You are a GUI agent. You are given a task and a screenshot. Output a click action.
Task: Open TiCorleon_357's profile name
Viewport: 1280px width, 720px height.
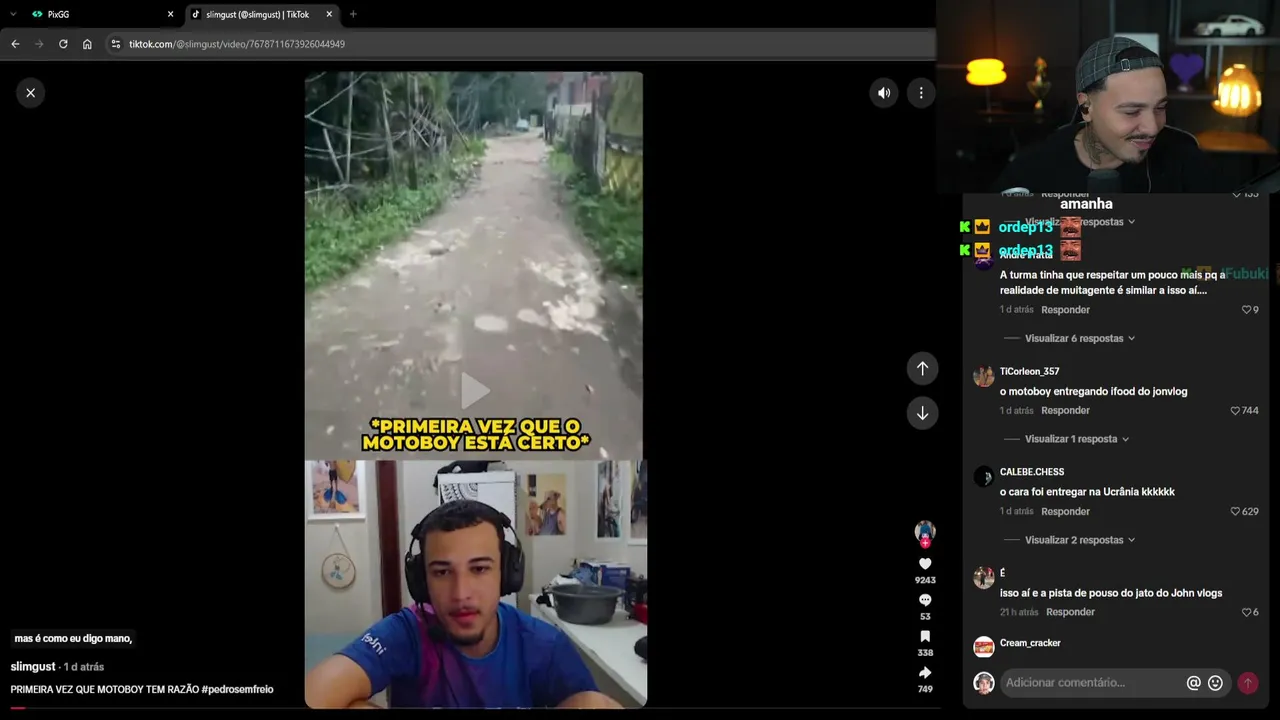(x=1029, y=372)
